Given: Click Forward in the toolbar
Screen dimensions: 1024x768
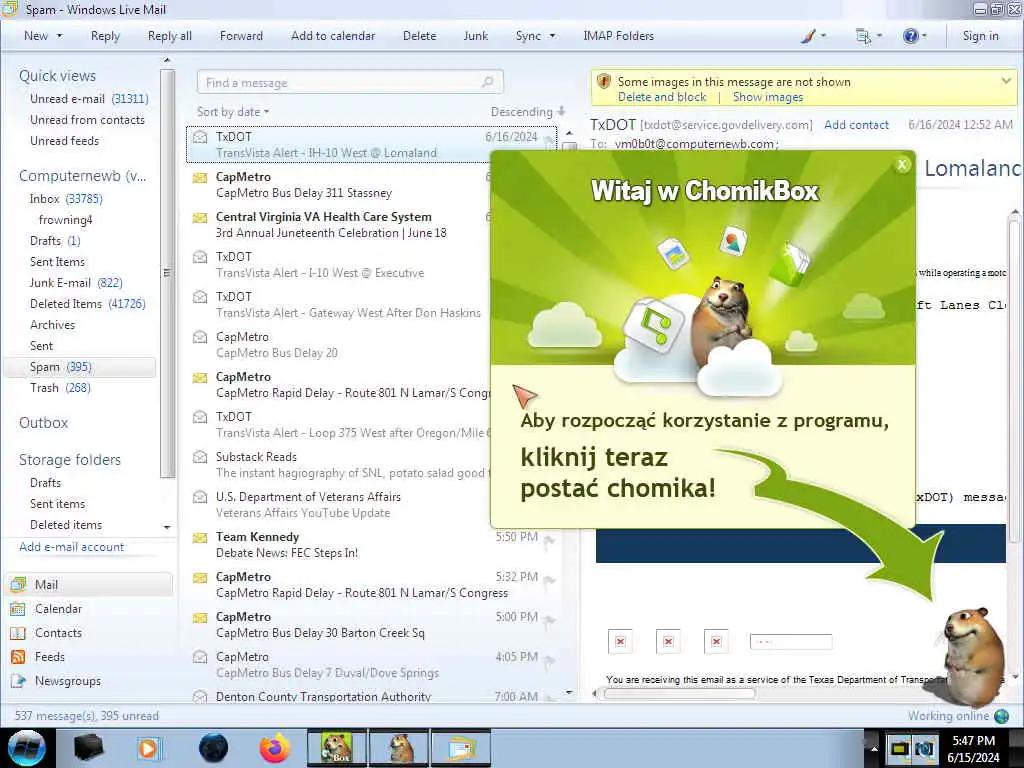Looking at the screenshot, I should 241,36.
